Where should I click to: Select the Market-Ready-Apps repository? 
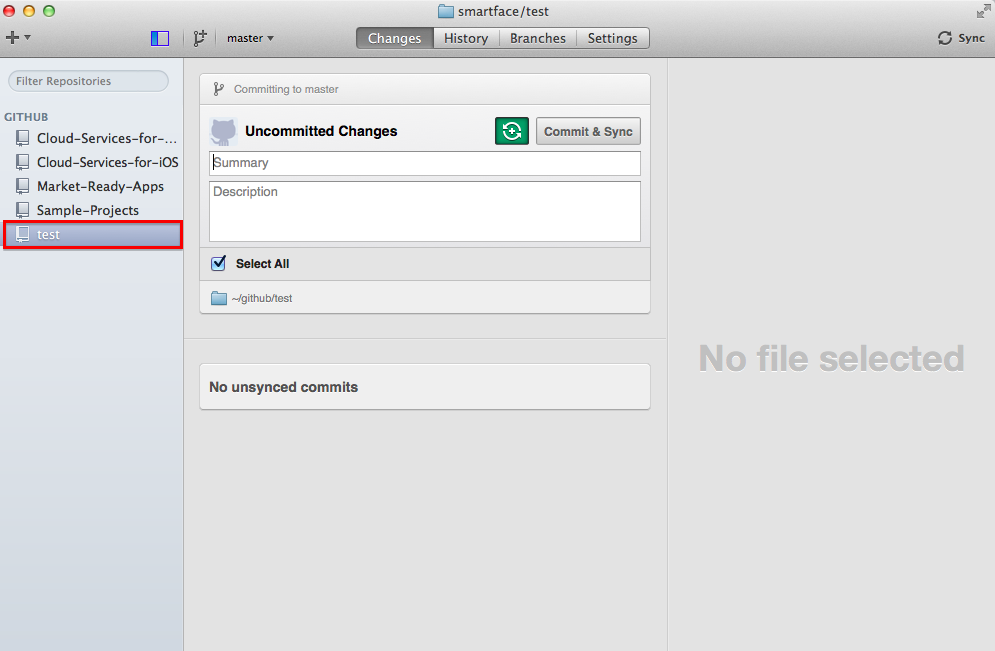pos(93,186)
